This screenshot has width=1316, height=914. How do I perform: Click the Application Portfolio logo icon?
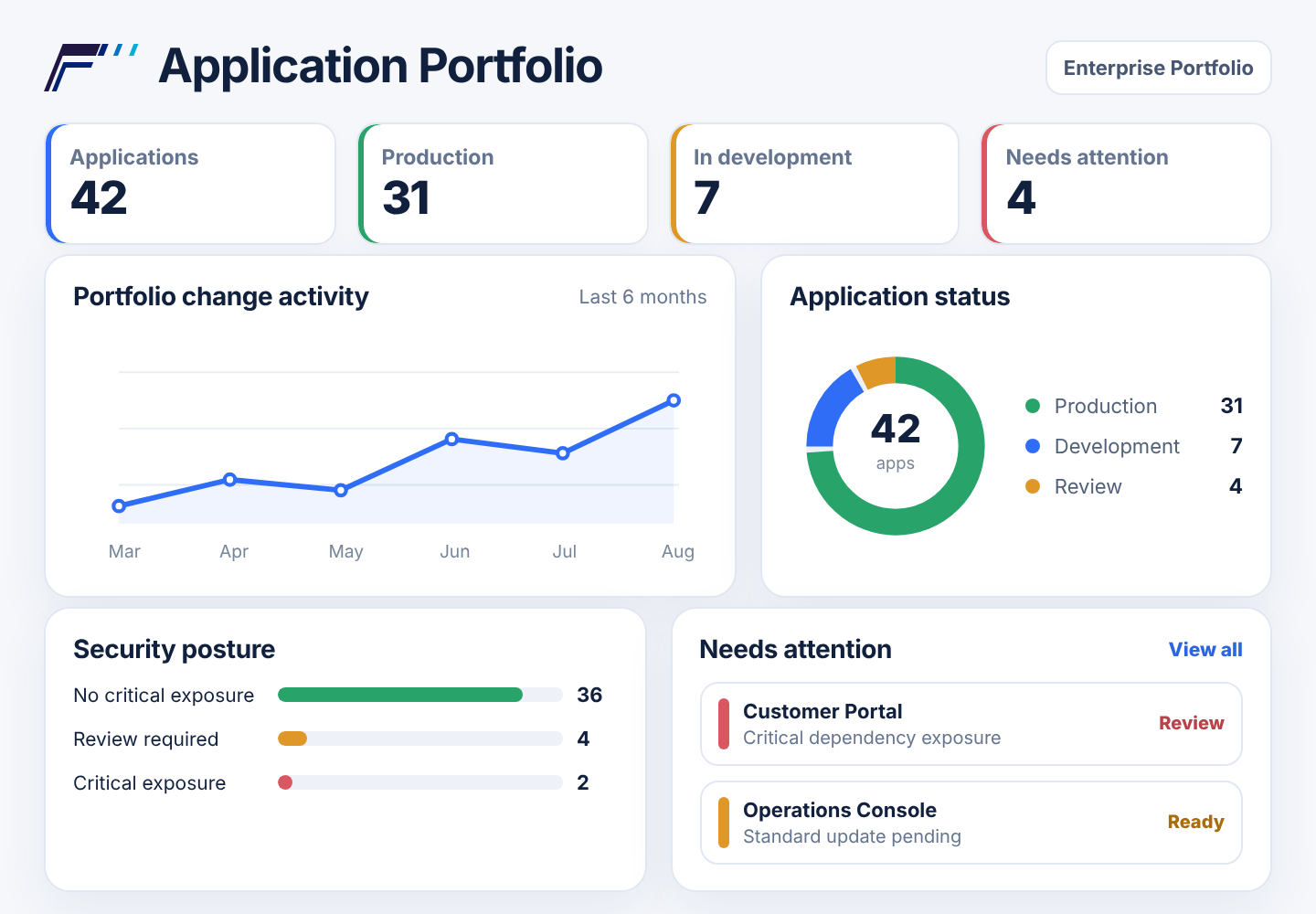click(91, 68)
